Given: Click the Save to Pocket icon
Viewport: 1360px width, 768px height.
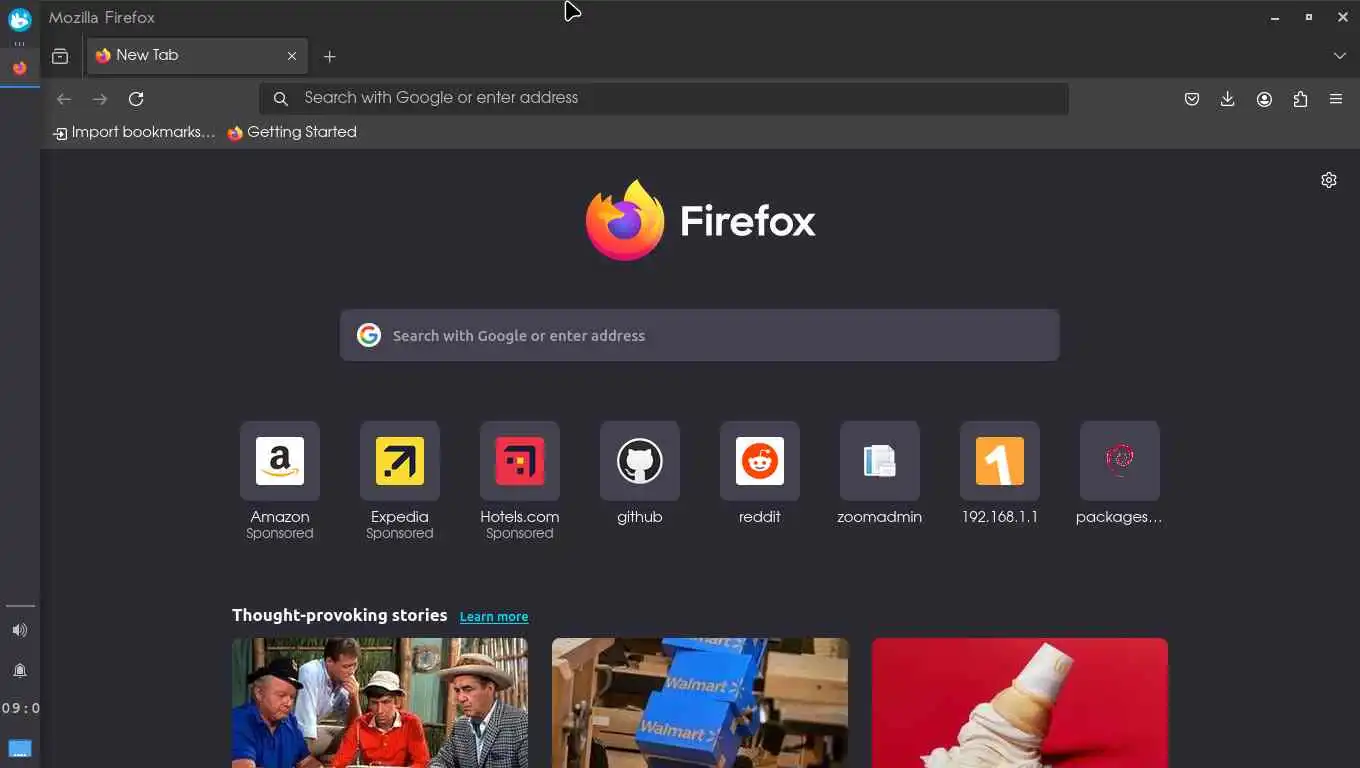Looking at the screenshot, I should (1192, 99).
